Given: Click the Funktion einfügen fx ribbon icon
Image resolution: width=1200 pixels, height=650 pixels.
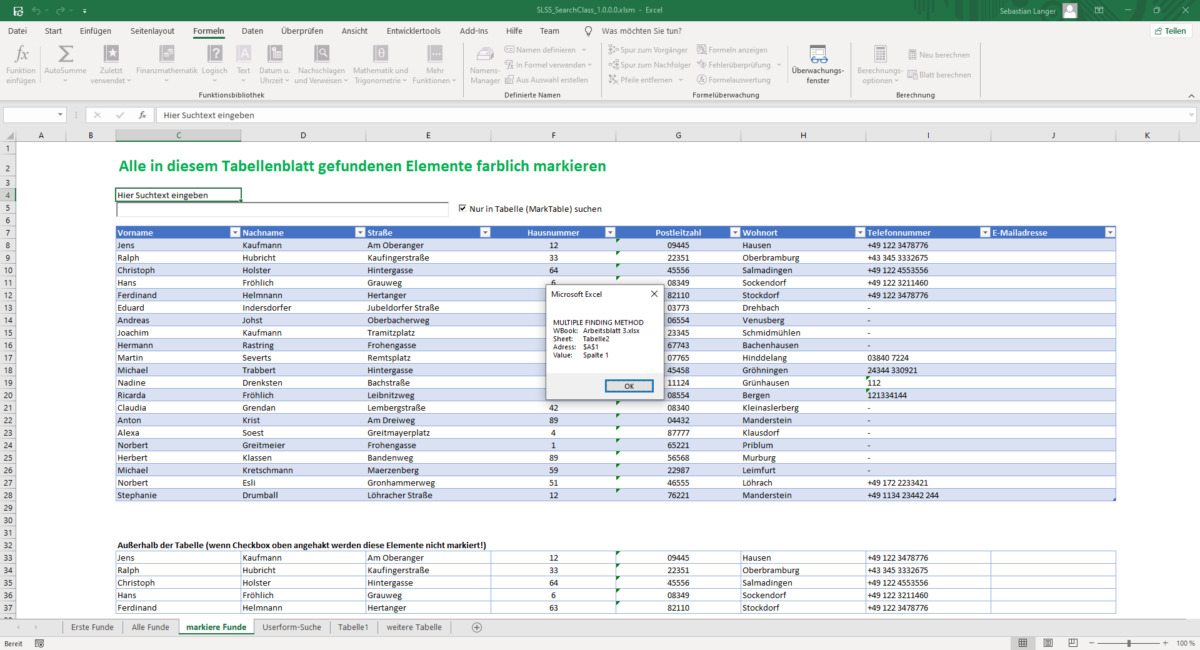Looking at the screenshot, I should click(21, 54).
